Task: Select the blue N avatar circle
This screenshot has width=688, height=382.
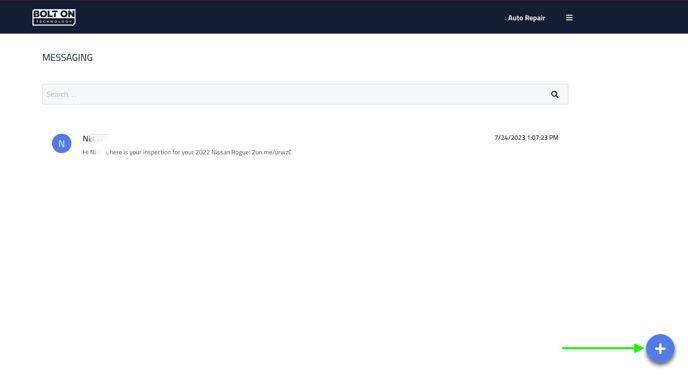Action: [x=61, y=143]
